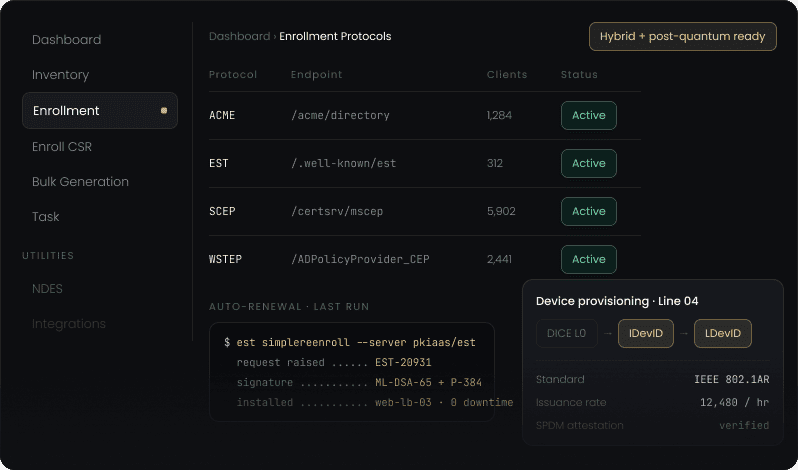Open NDES under Utilities
798x470 pixels.
pos(47,288)
